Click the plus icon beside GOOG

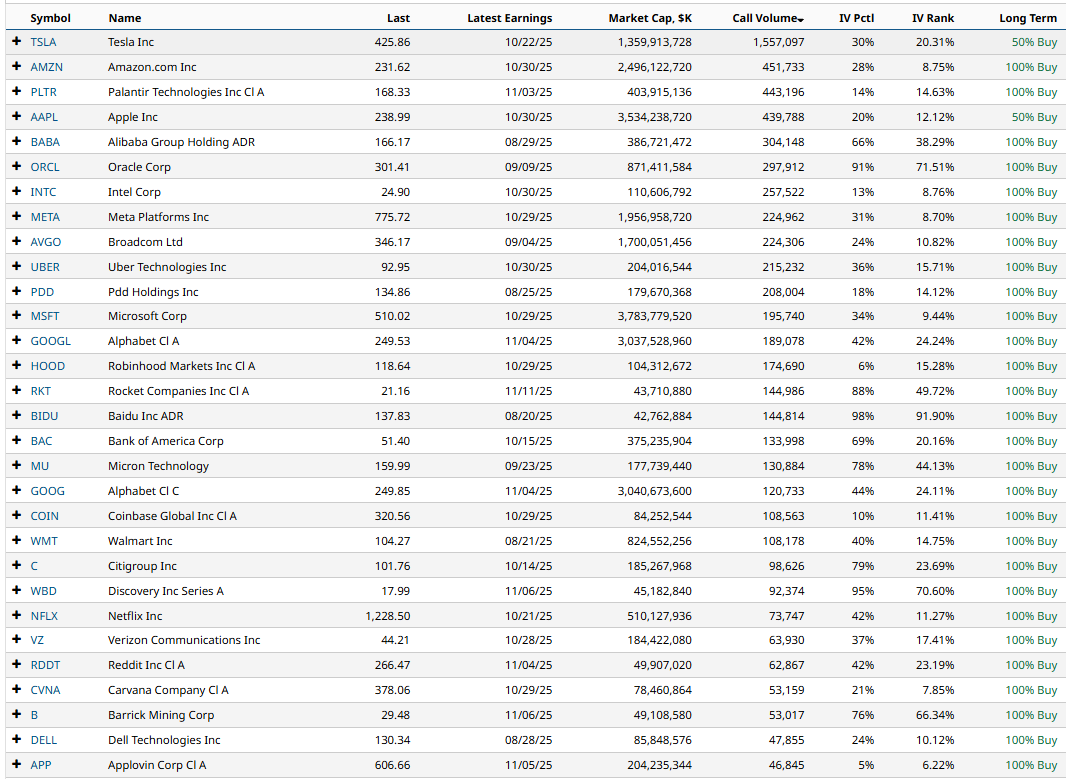(x=17, y=491)
